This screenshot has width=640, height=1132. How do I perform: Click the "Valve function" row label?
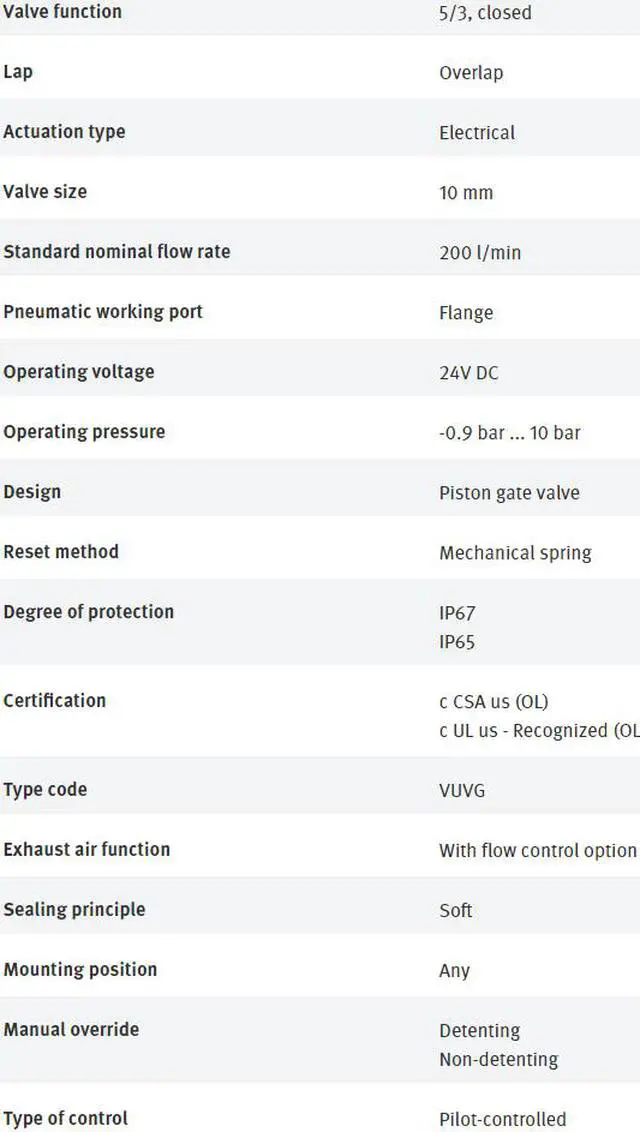pos(62,12)
